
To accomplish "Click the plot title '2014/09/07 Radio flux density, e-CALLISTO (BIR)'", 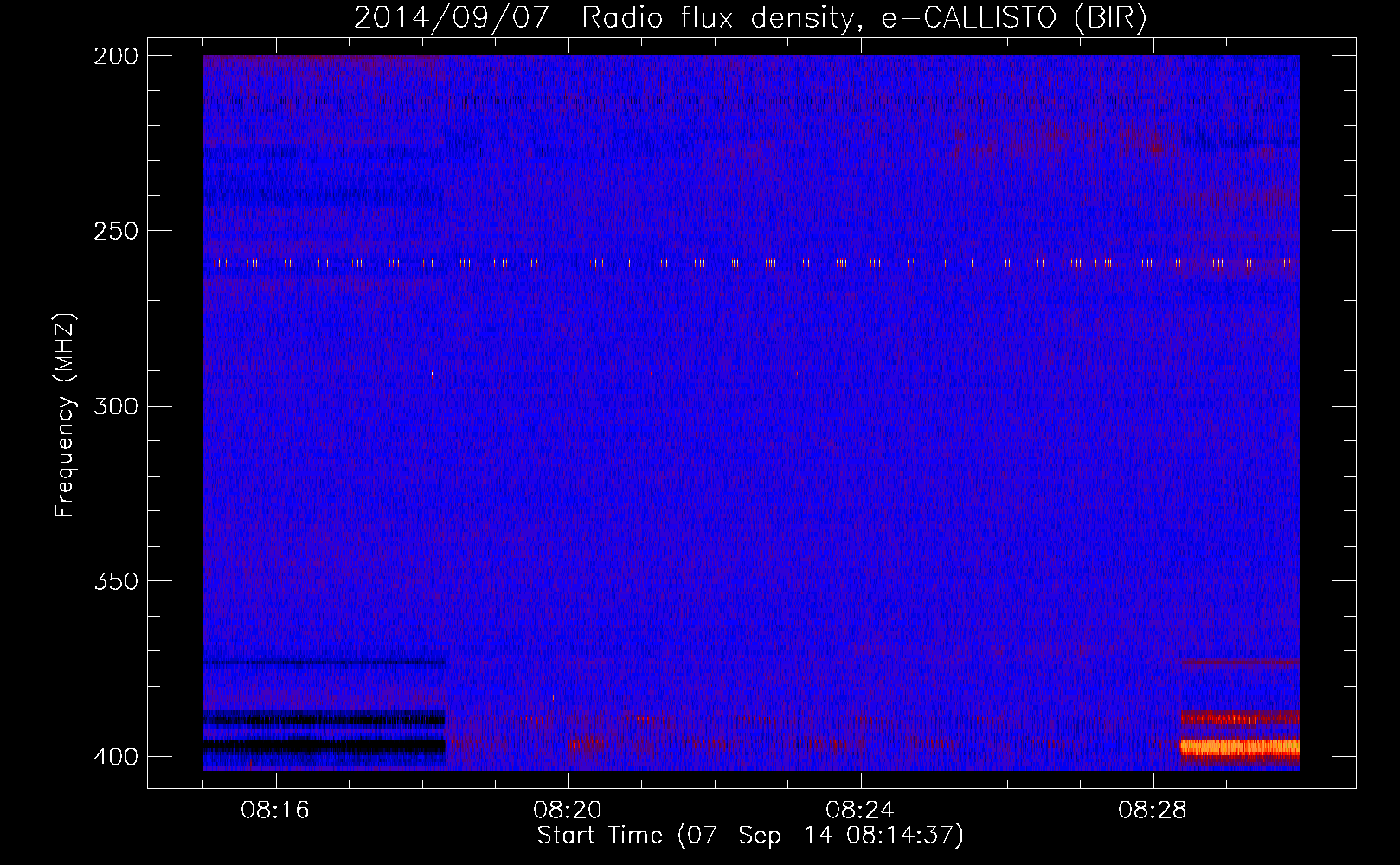I will click(750, 17).
